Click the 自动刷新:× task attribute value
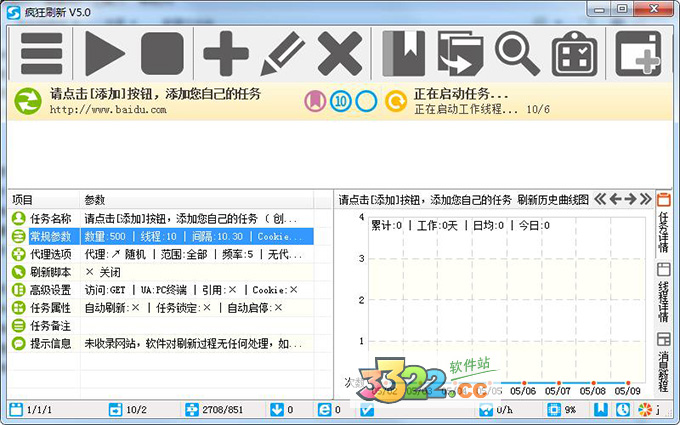This screenshot has width=680, height=425. coord(112,307)
